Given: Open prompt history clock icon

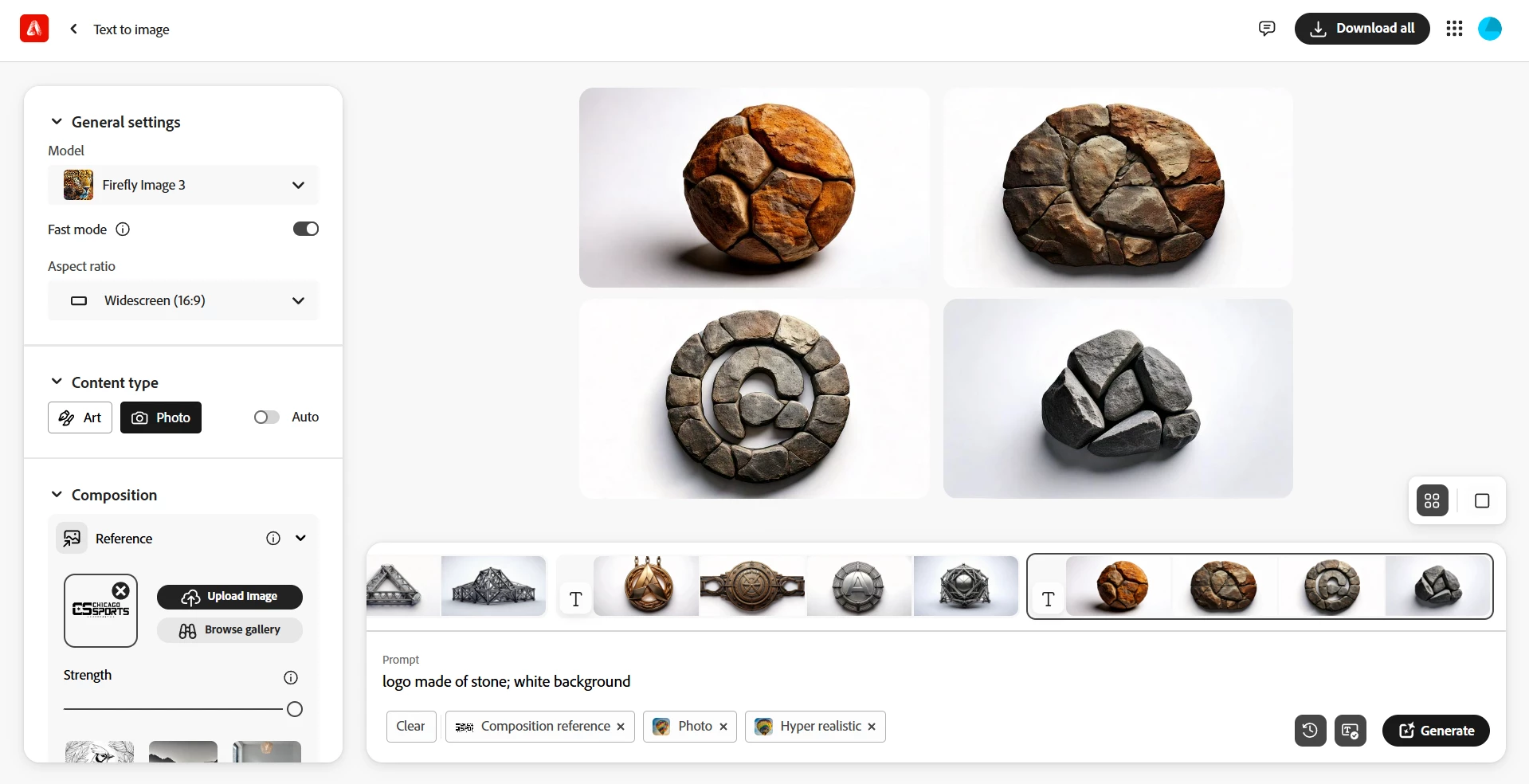Looking at the screenshot, I should click(x=1310, y=731).
